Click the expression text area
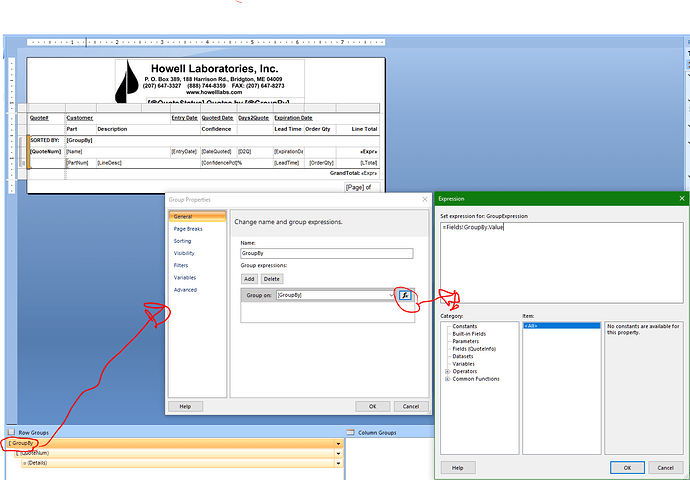Viewport: 690px width, 480px height. pyautogui.click(x=562, y=263)
